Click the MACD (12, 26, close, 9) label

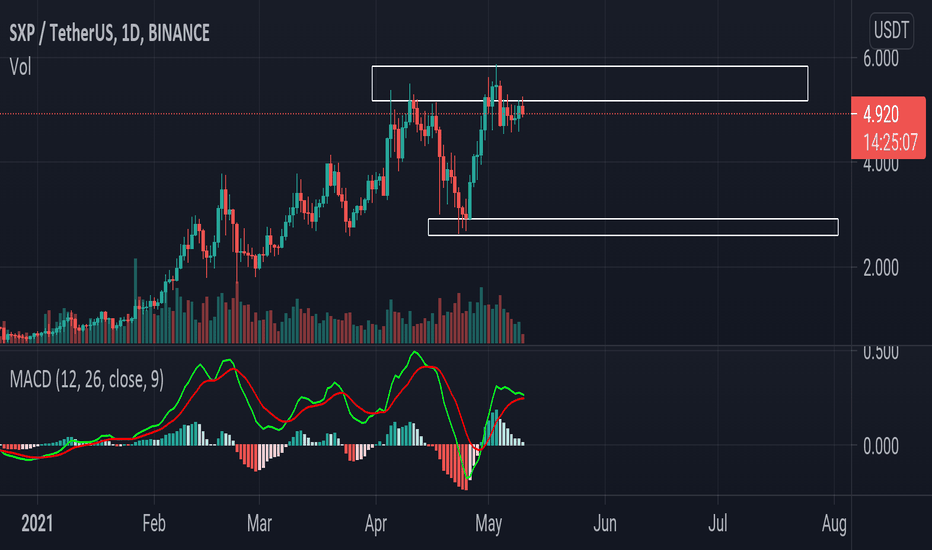tap(87, 379)
